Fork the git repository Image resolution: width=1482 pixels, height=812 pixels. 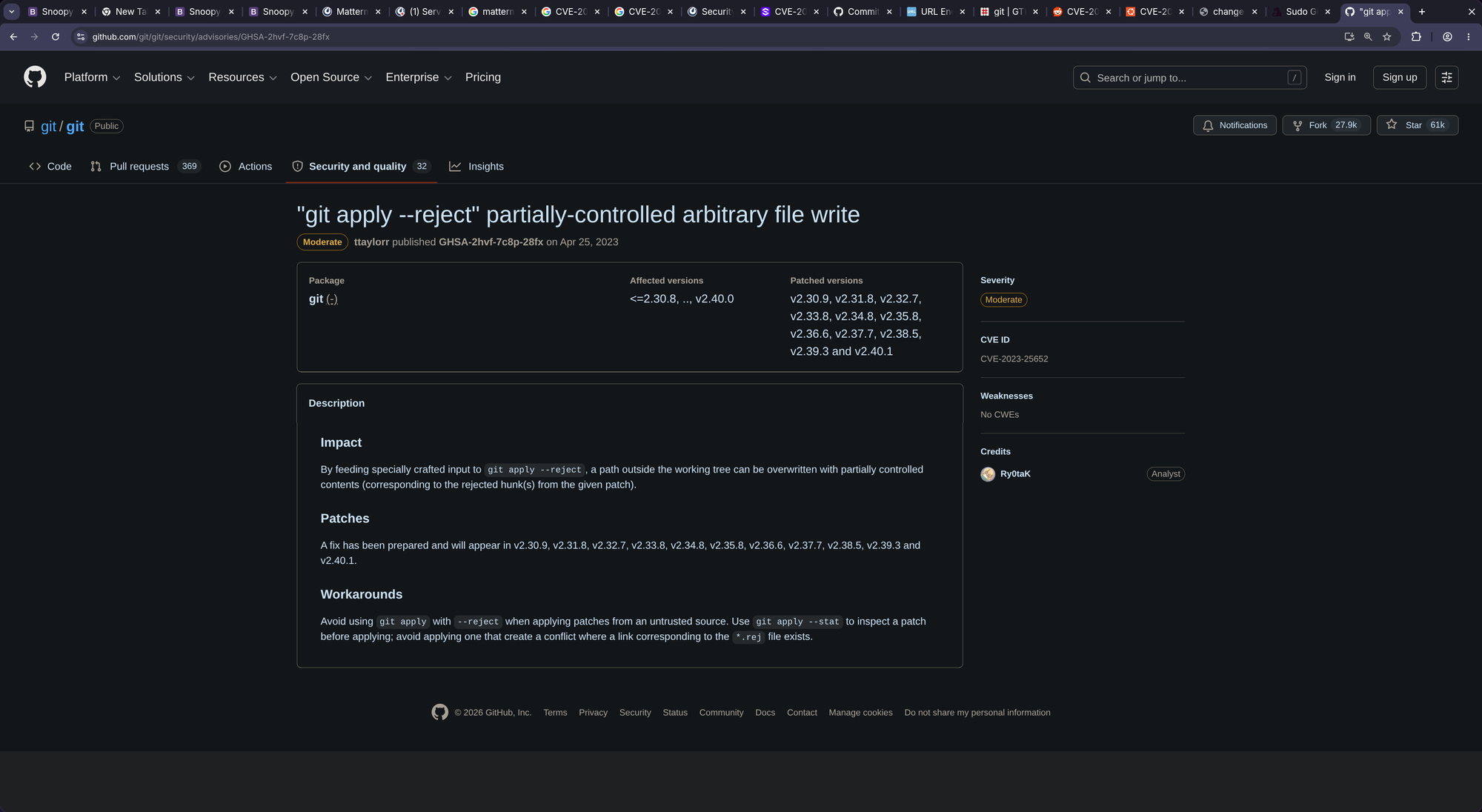pyautogui.click(x=1326, y=125)
